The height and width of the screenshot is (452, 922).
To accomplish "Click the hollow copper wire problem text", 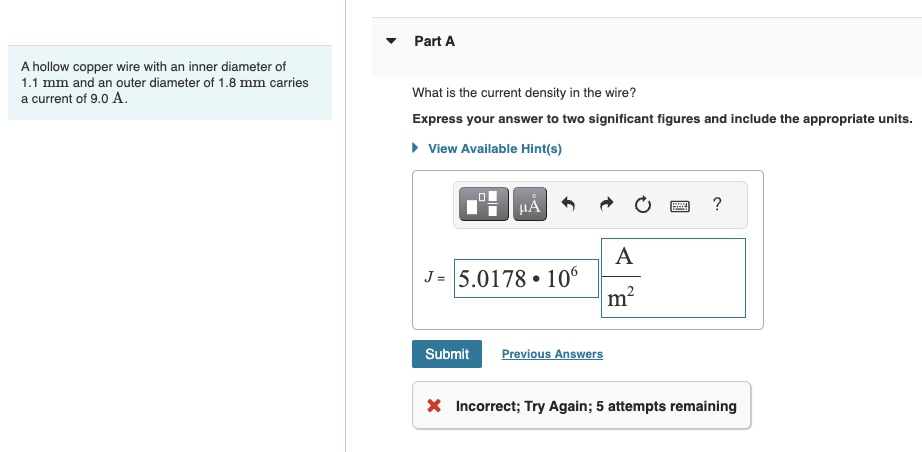I will click(165, 82).
